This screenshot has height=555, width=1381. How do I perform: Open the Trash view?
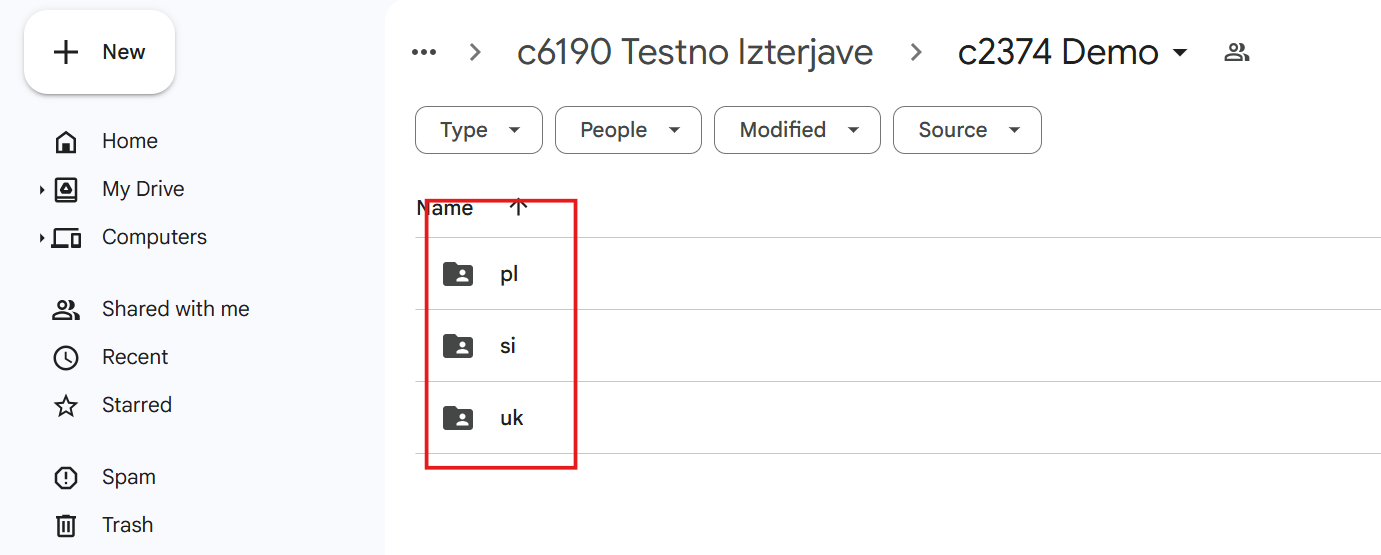(x=127, y=525)
